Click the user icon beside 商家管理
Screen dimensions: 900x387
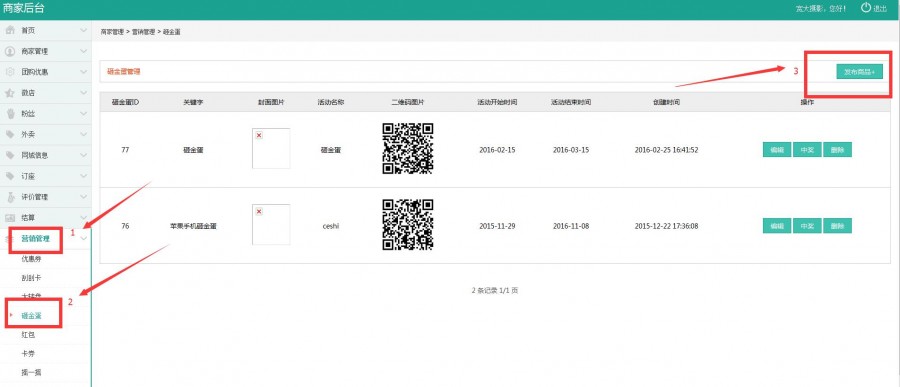pos(10,51)
